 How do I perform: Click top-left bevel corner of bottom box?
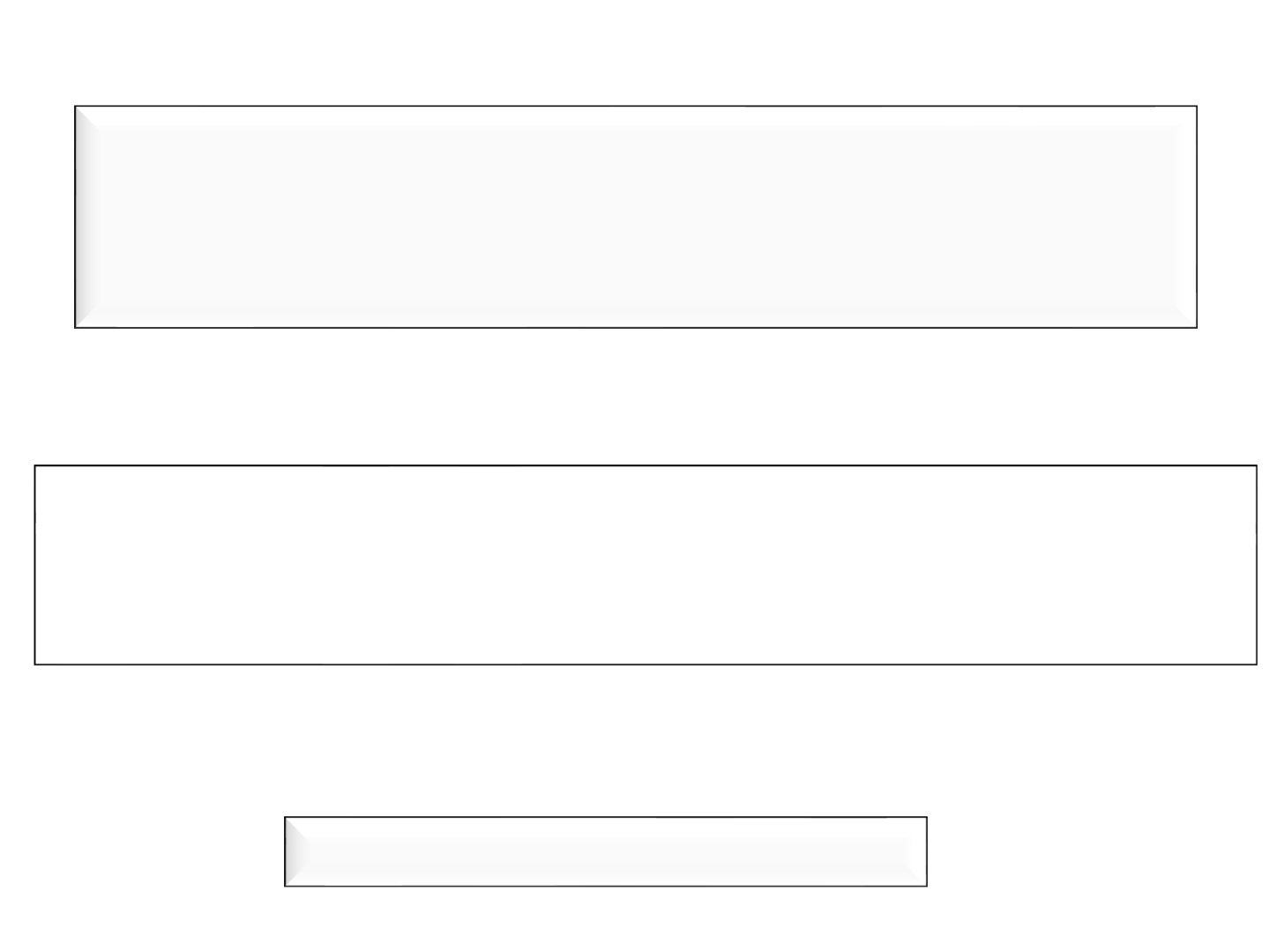coord(292,824)
